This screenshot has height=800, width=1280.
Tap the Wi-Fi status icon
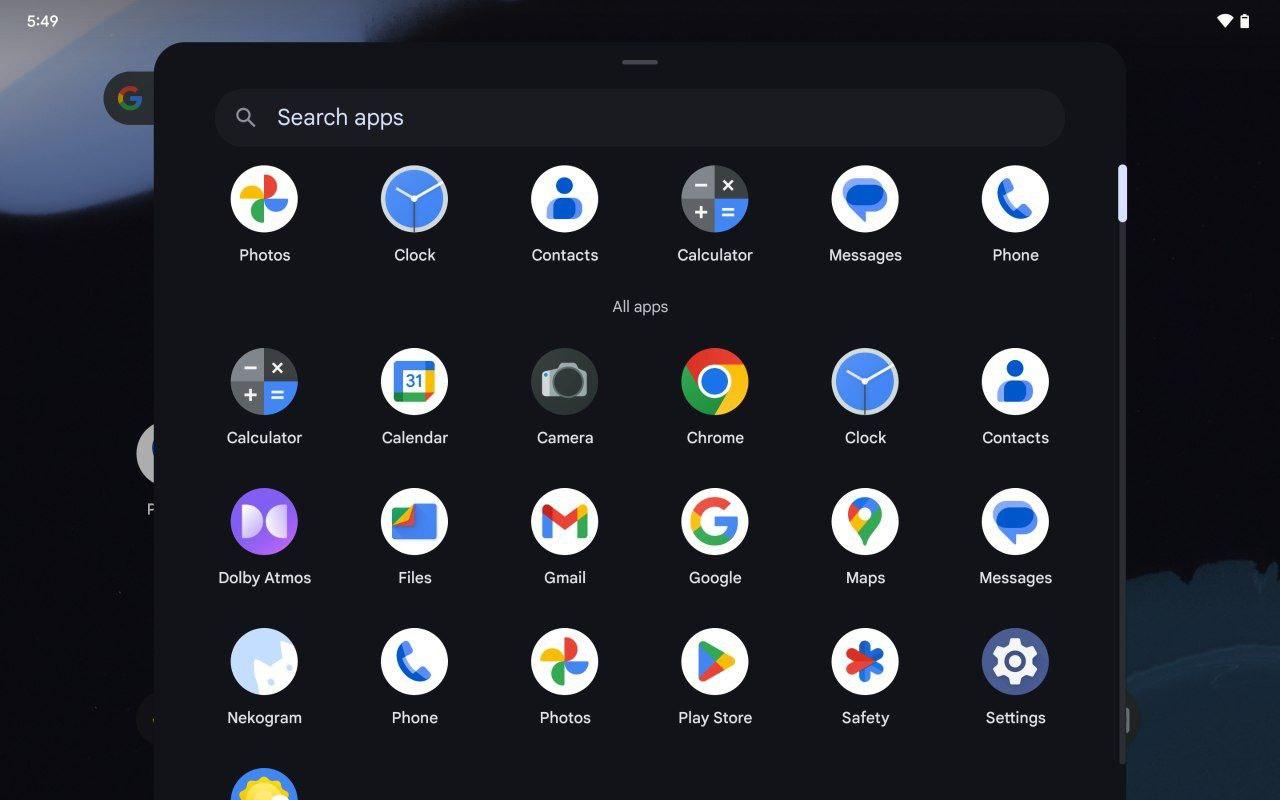tap(1225, 21)
